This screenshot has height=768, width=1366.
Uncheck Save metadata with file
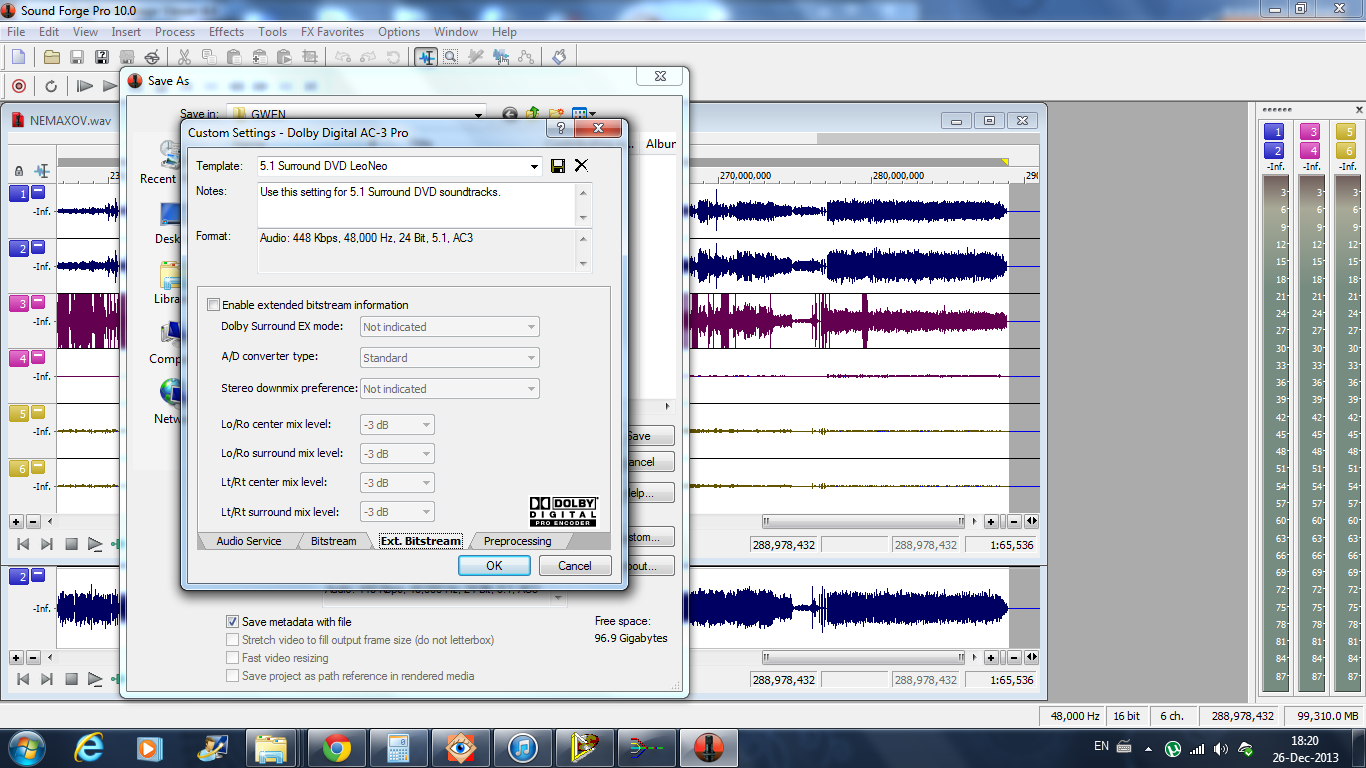click(233, 622)
